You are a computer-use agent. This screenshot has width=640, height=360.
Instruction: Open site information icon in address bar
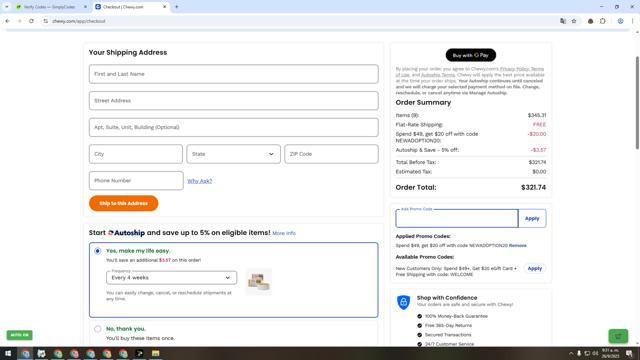click(45, 21)
